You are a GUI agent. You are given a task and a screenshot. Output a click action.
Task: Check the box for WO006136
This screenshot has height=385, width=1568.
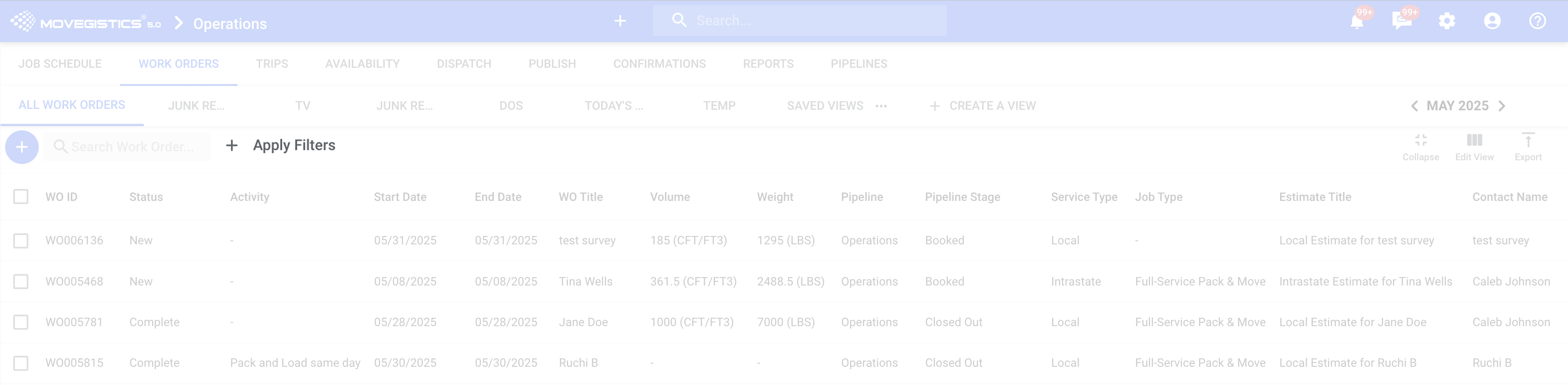(x=21, y=241)
